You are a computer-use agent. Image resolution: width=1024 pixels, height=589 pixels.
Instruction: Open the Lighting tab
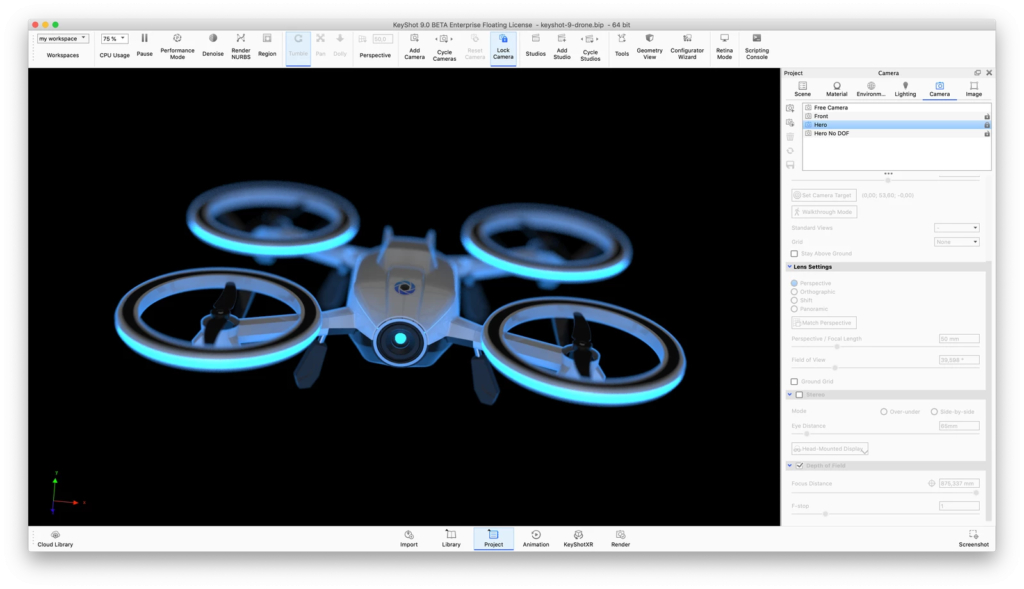point(905,89)
